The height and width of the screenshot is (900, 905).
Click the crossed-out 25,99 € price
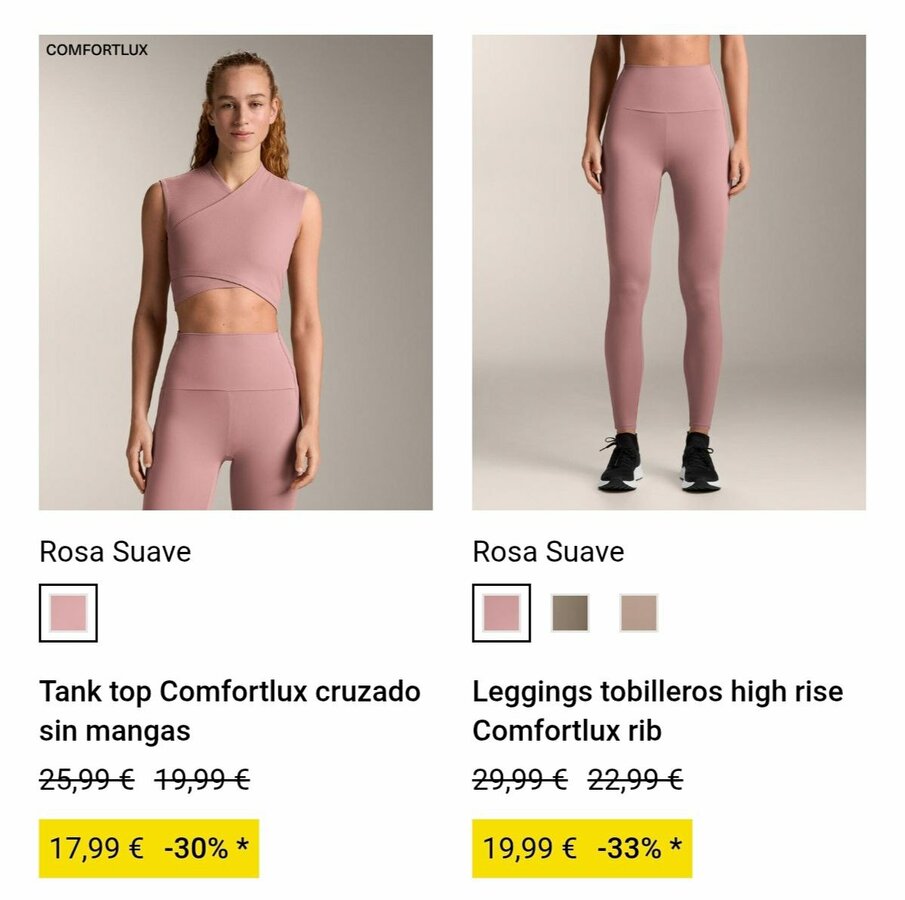point(87,780)
